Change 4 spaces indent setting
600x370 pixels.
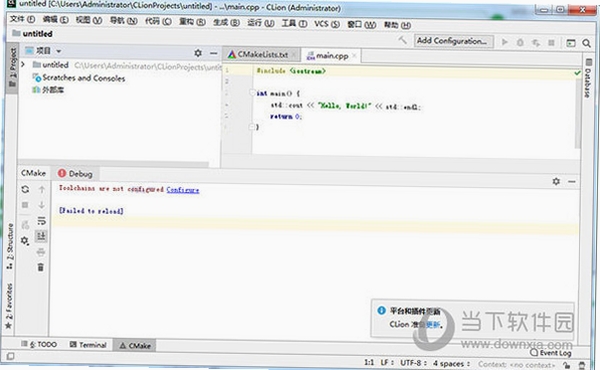[x=451, y=363]
